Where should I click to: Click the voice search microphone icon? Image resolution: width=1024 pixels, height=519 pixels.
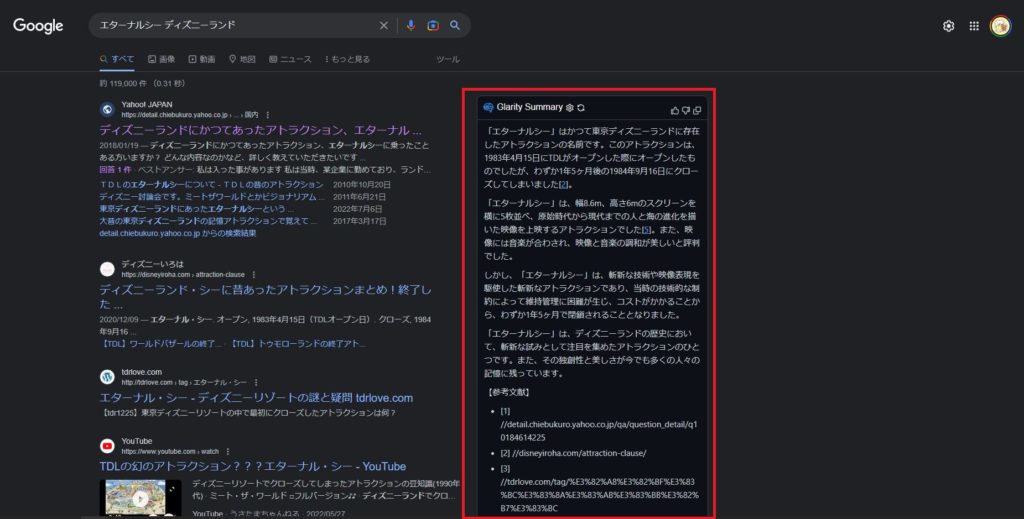click(411, 25)
